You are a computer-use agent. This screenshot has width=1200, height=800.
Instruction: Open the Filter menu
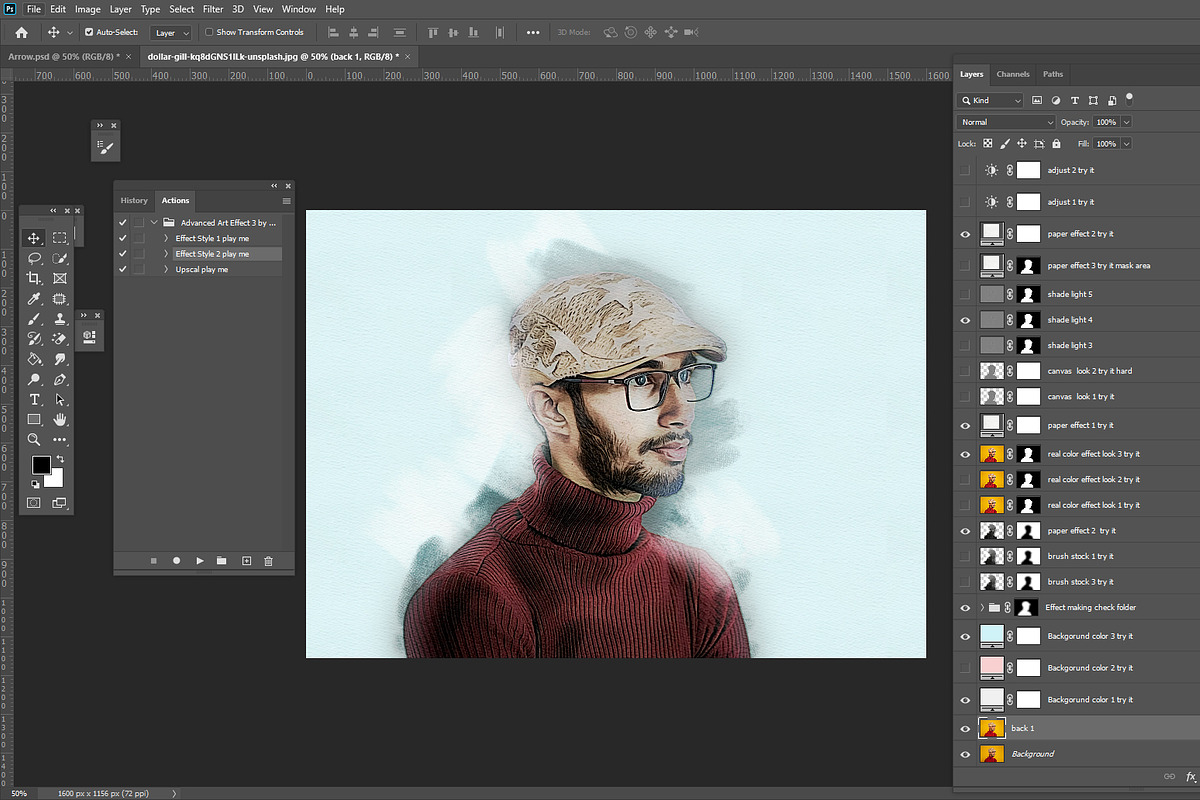point(213,9)
